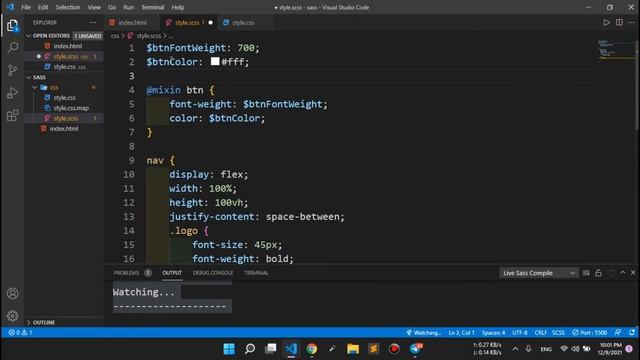
Task: Open Run and Debug view
Action: click(x=13, y=93)
